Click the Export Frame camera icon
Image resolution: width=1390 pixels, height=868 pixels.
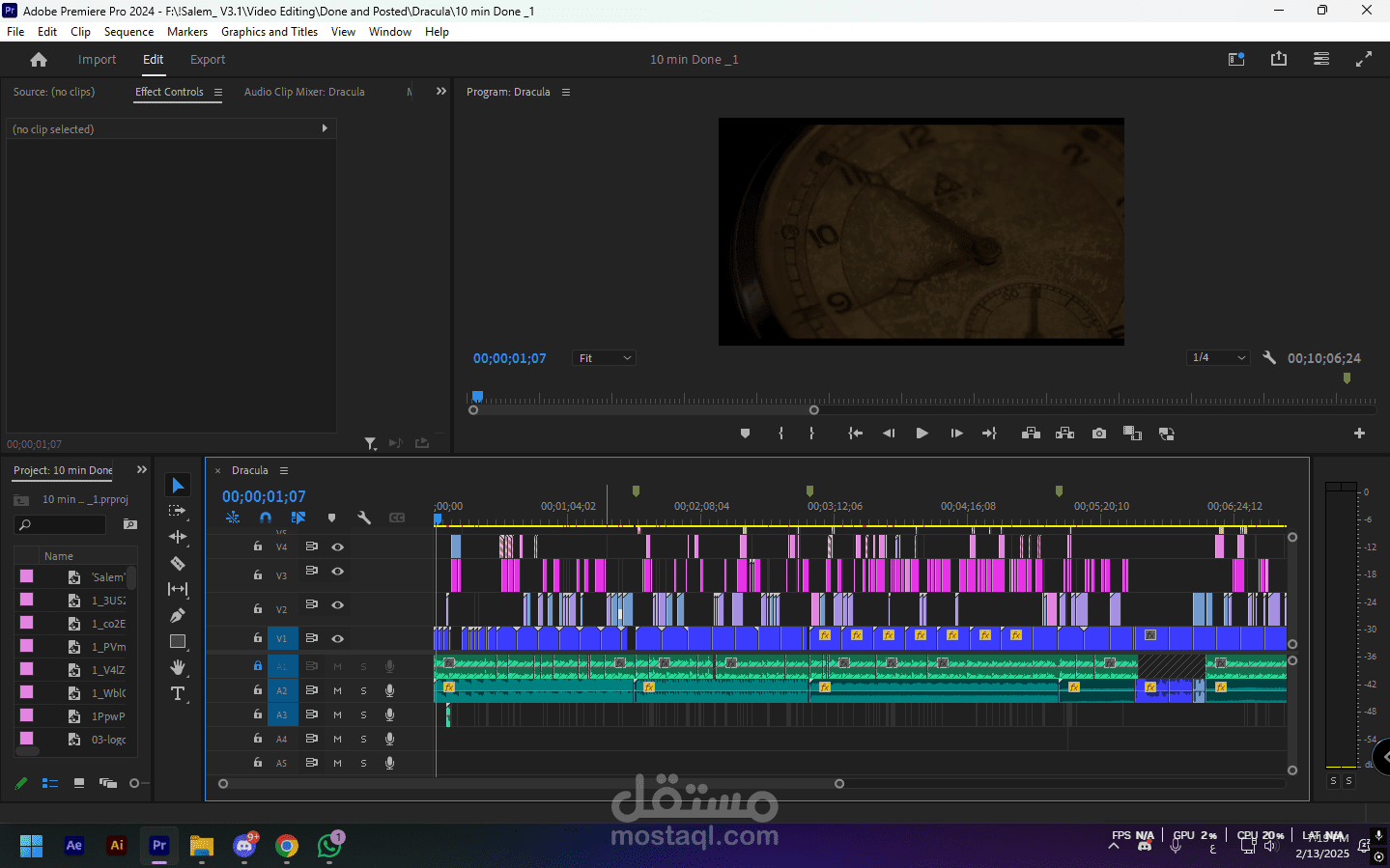(x=1099, y=434)
